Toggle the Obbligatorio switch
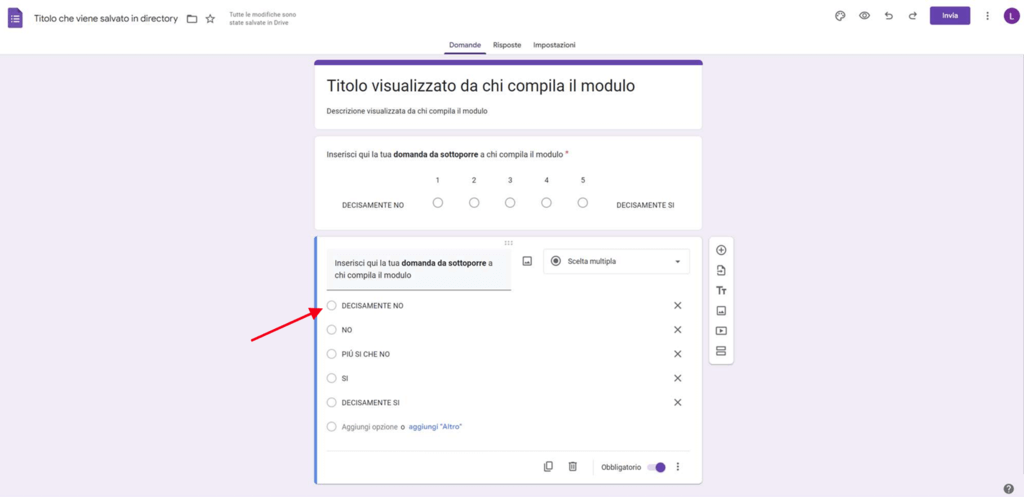Screen dimensions: 1024x497 [x=657, y=467]
